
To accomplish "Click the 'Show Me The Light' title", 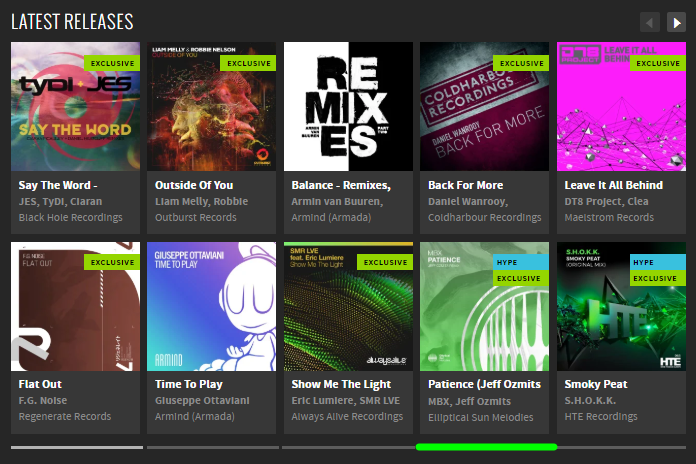I will [341, 384].
